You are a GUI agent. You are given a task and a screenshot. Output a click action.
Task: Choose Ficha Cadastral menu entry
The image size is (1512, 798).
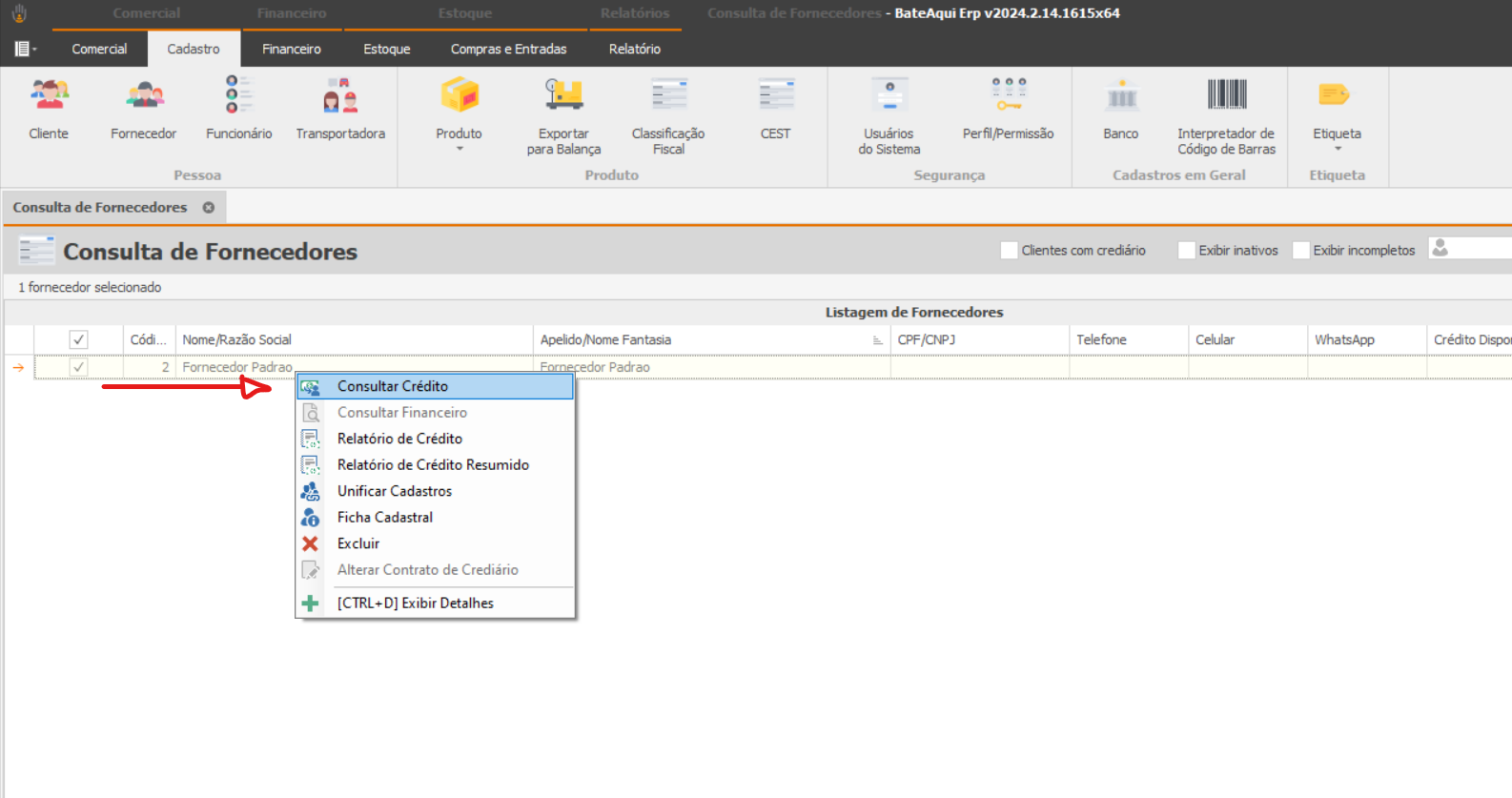[435, 517]
